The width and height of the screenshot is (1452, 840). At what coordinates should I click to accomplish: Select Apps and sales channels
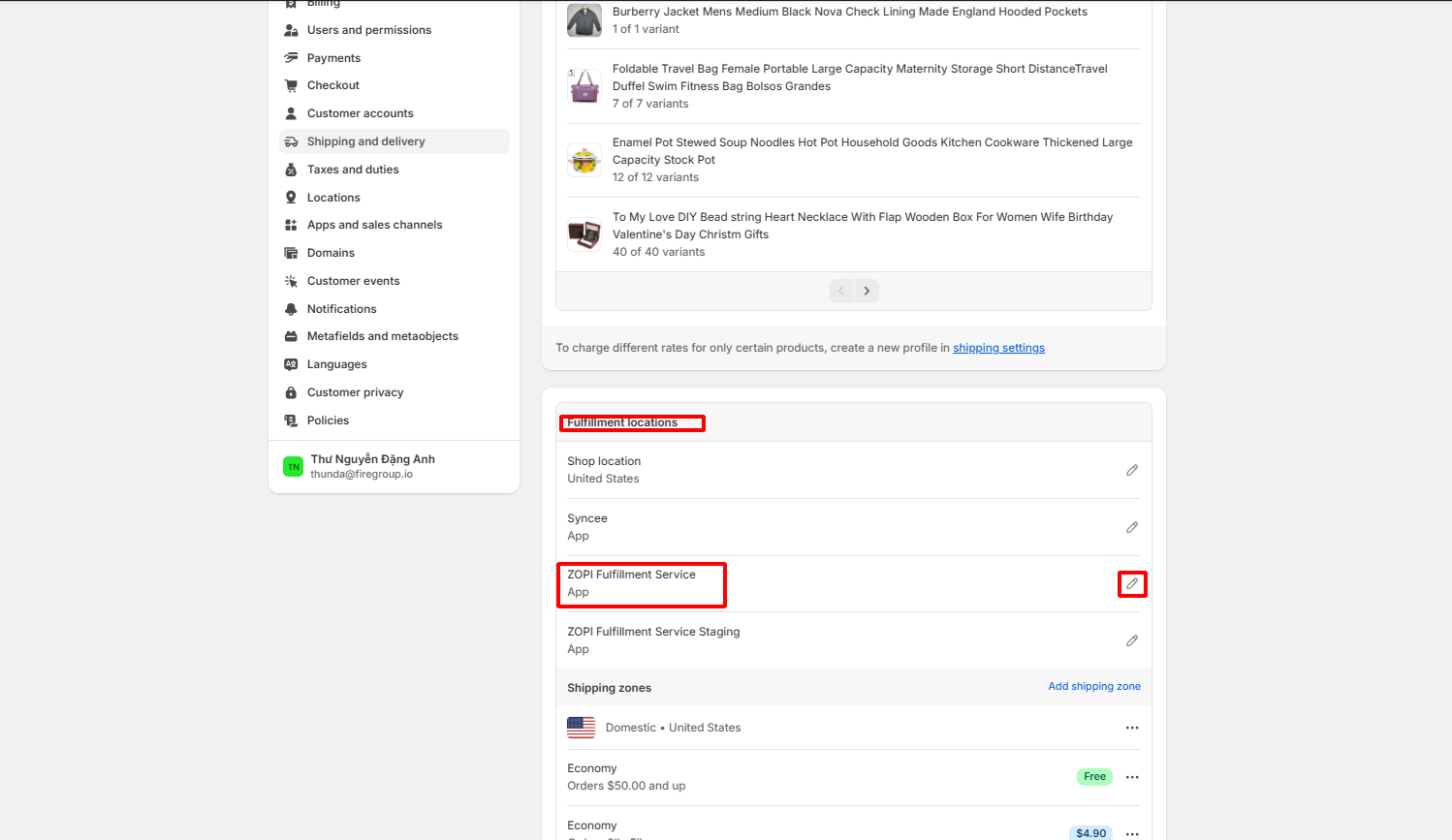point(374,225)
